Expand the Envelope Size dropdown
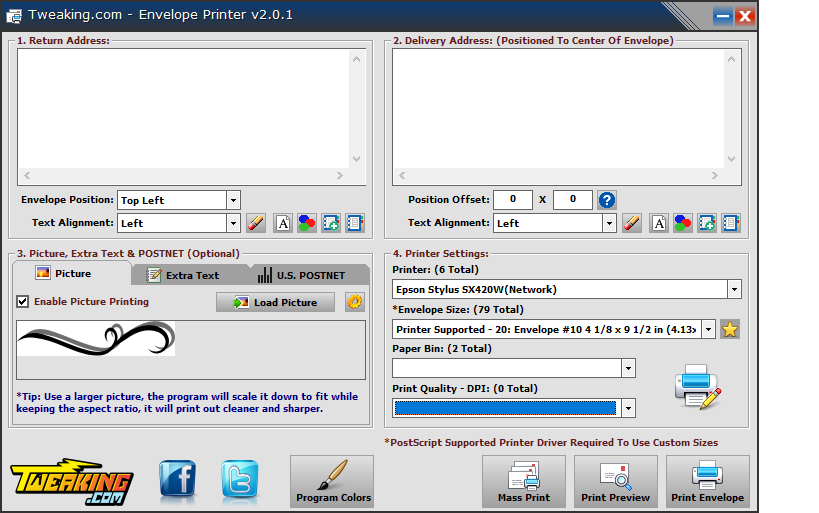819x513 pixels. click(x=708, y=329)
